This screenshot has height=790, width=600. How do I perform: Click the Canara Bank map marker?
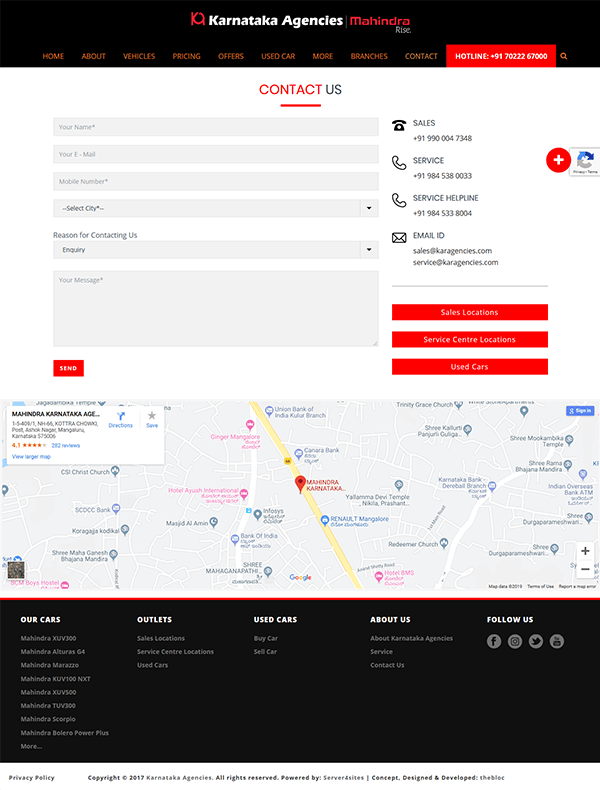point(299,454)
